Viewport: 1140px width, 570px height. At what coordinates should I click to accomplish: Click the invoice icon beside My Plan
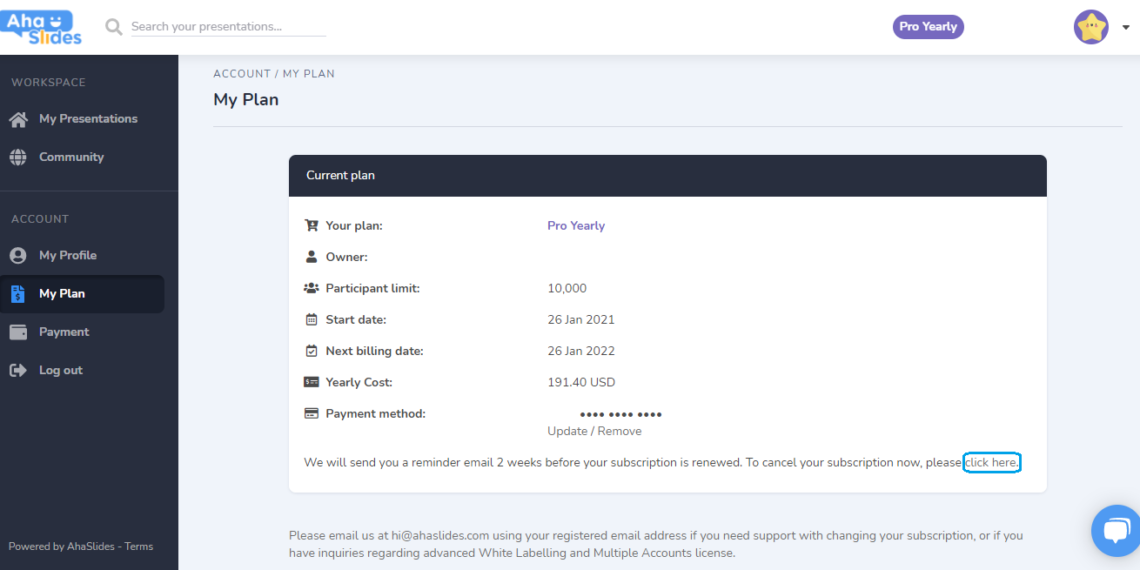coord(18,294)
